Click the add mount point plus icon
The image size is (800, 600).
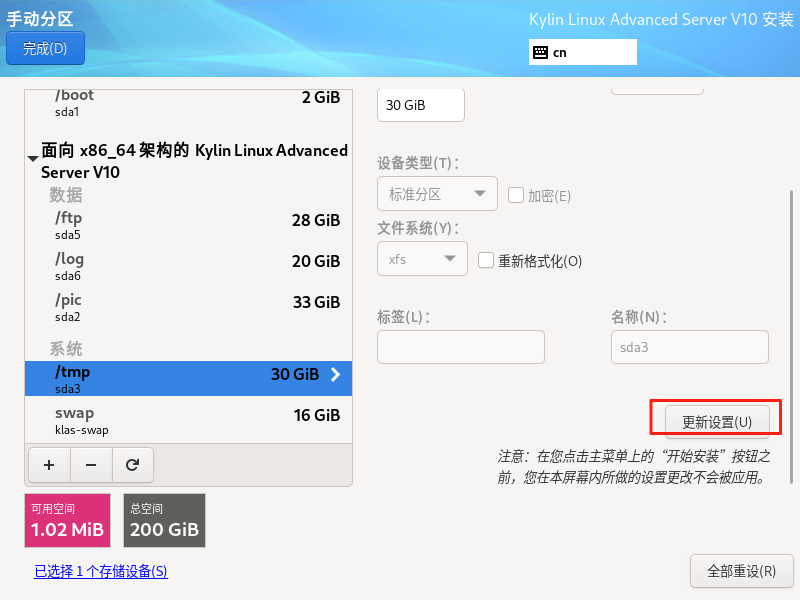pos(49,465)
